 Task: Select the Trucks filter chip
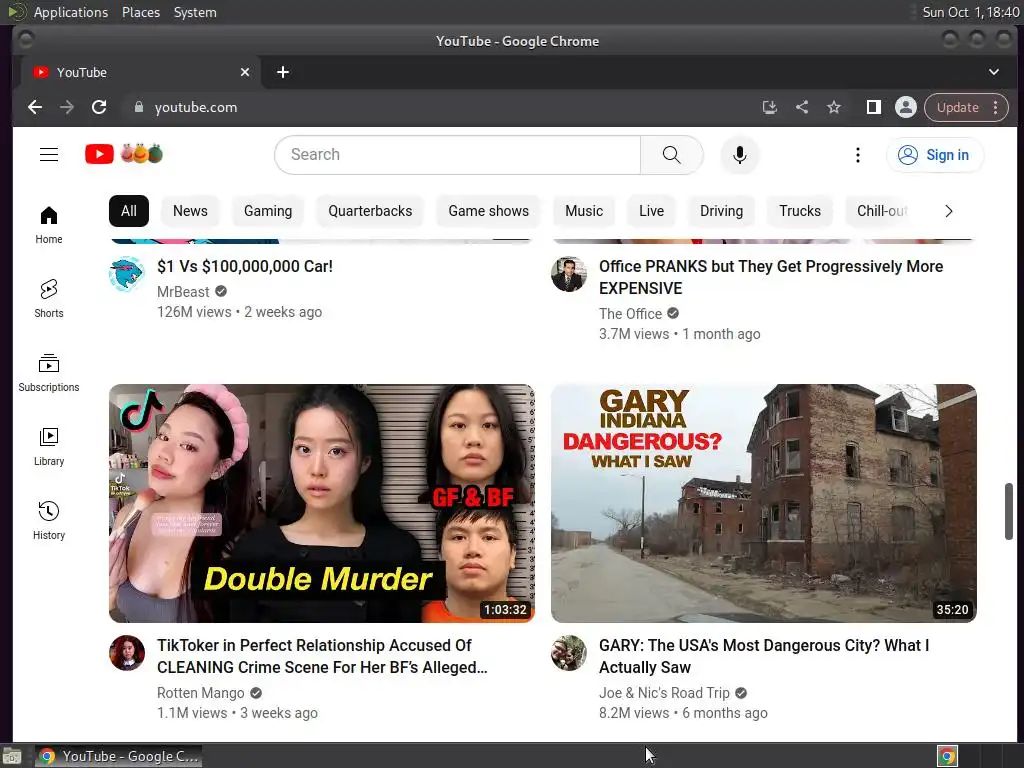point(800,211)
